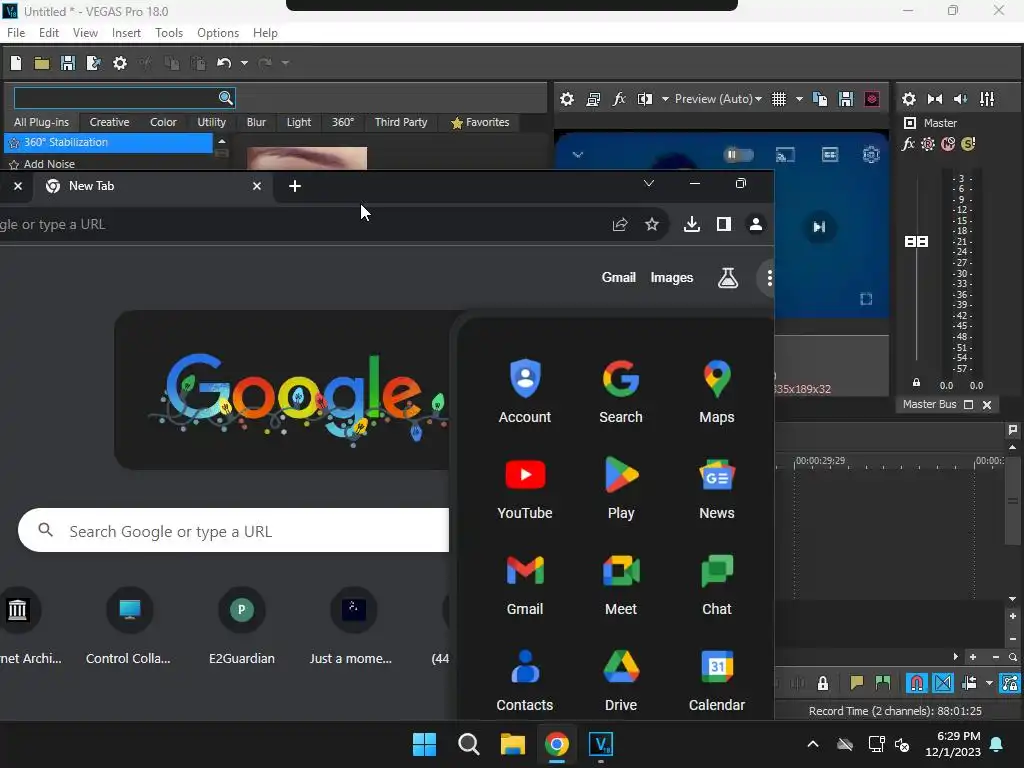
Task: Open video preview properties gear
Action: tap(567, 99)
